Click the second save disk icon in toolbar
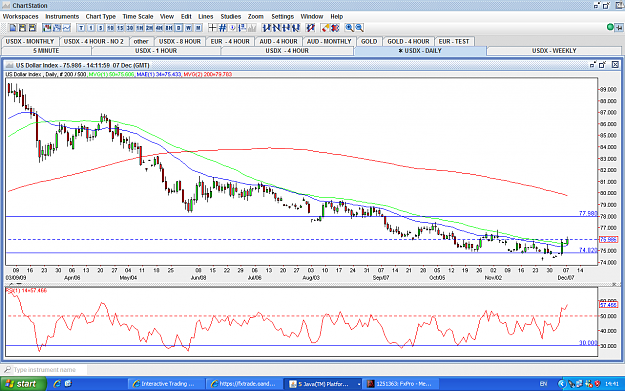 32,28
